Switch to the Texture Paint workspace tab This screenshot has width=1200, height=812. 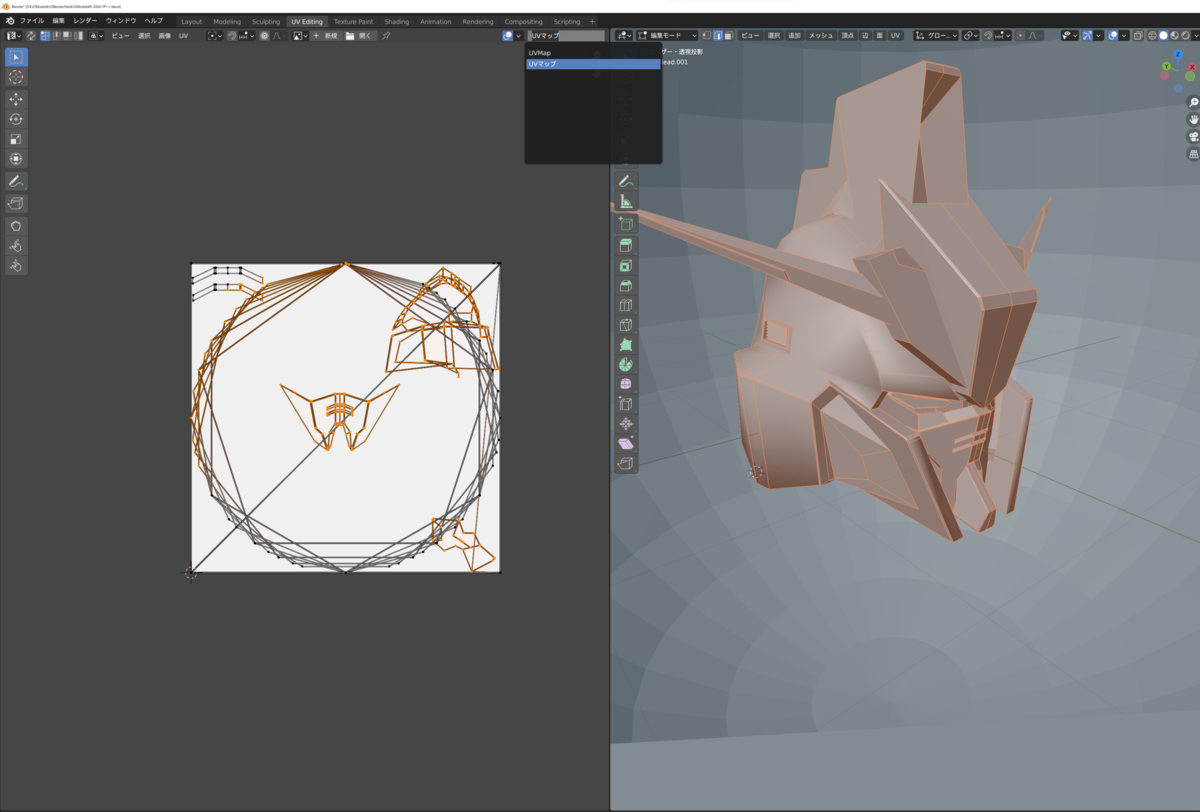pos(353,21)
